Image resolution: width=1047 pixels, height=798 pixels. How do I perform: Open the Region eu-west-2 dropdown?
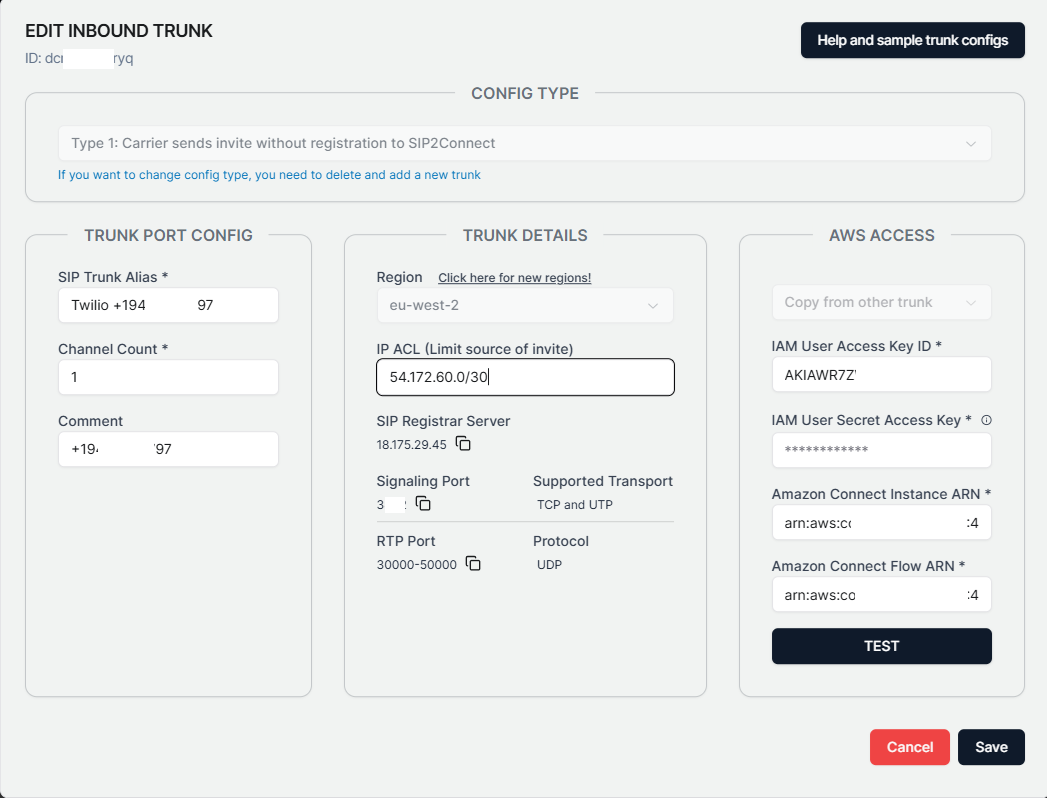point(525,305)
